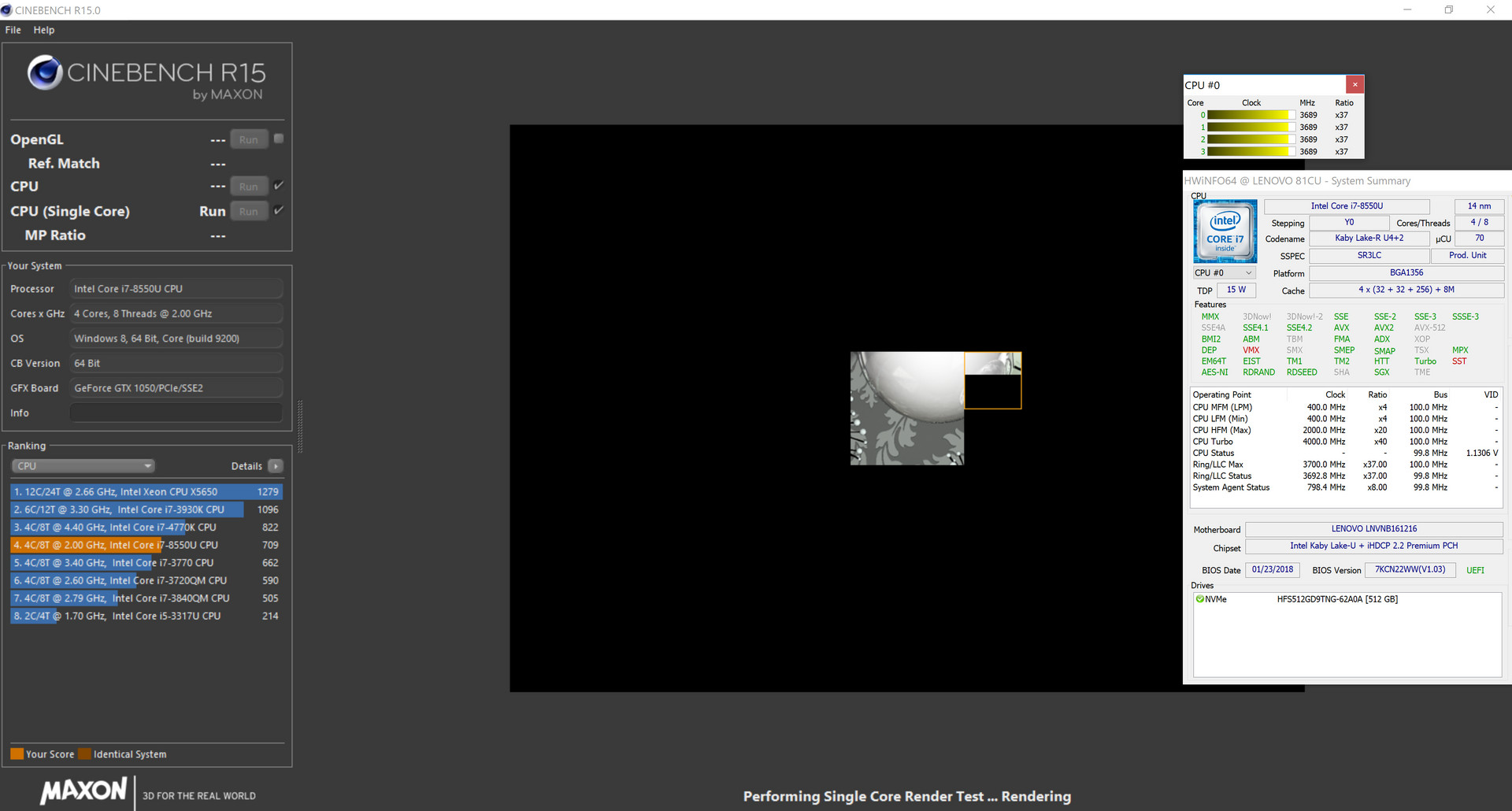Select ranking row Intel Core i7-4770K
This screenshot has width=1512, height=811.
[x=146, y=528]
